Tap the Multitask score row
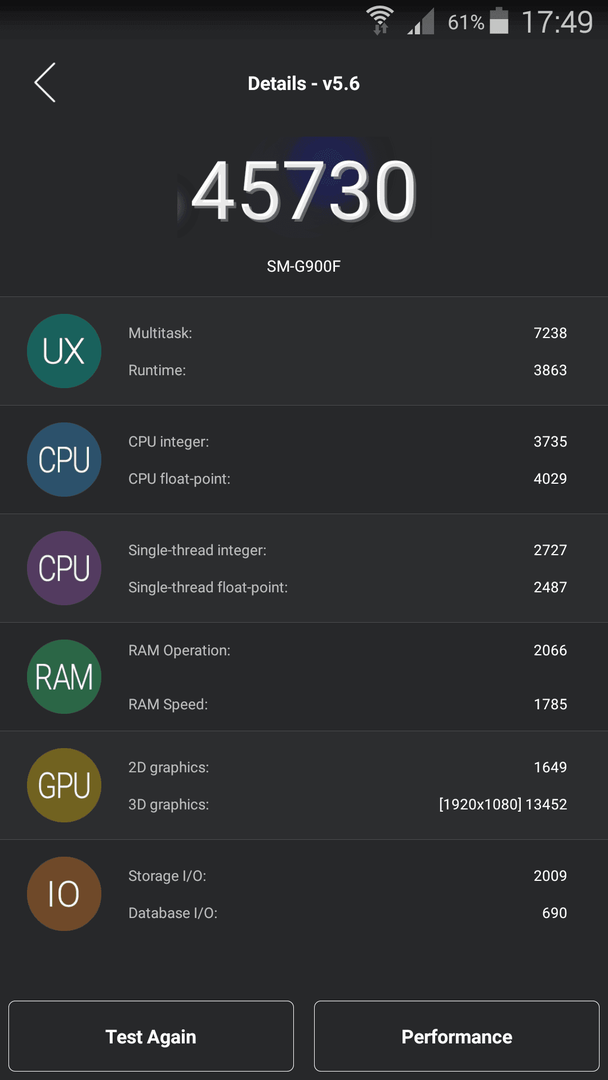The height and width of the screenshot is (1080, 608). point(348,333)
